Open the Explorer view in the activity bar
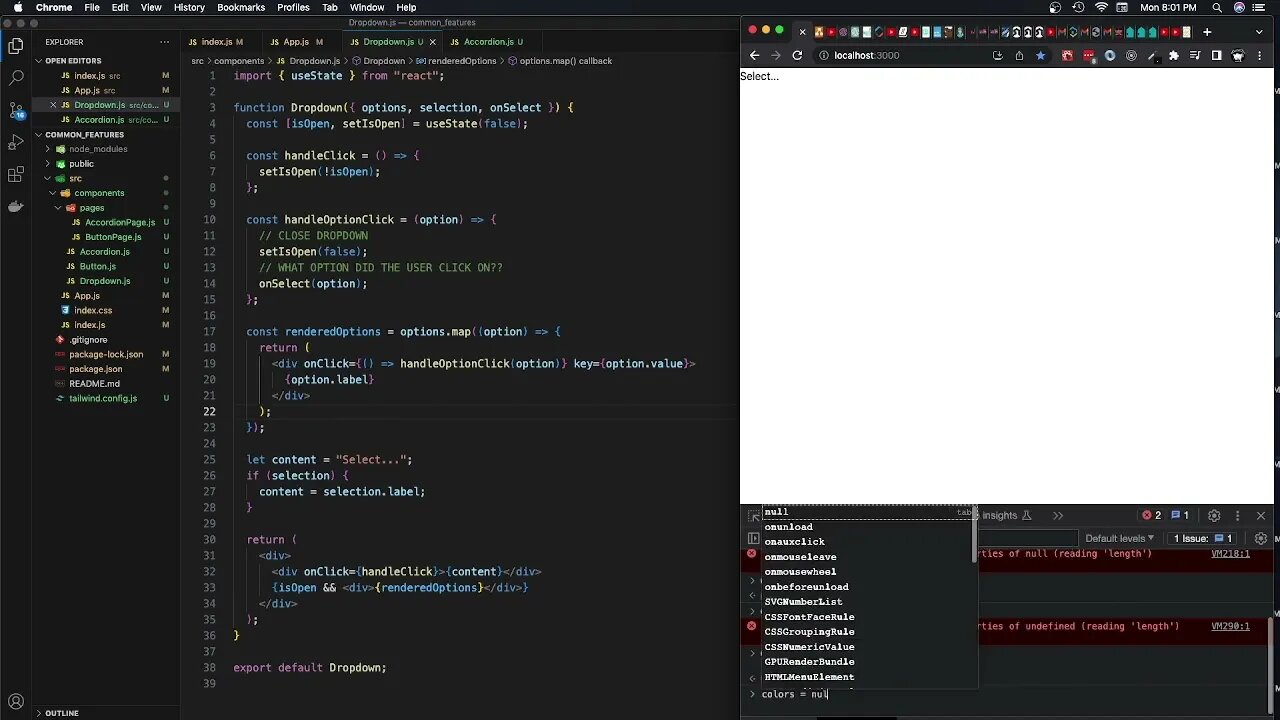This screenshot has height=720, width=1280. pos(15,45)
